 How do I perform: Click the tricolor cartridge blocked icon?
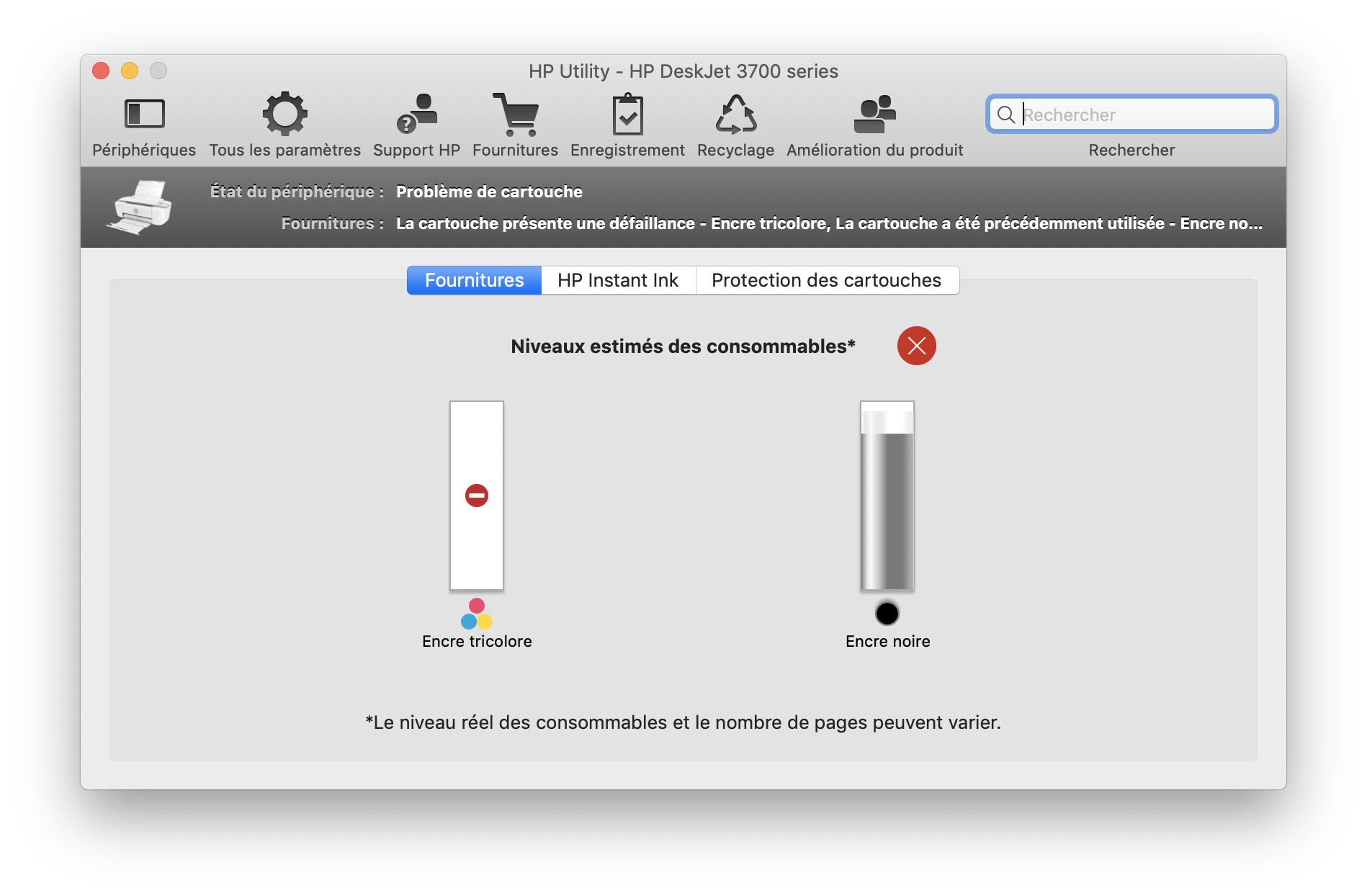(477, 496)
